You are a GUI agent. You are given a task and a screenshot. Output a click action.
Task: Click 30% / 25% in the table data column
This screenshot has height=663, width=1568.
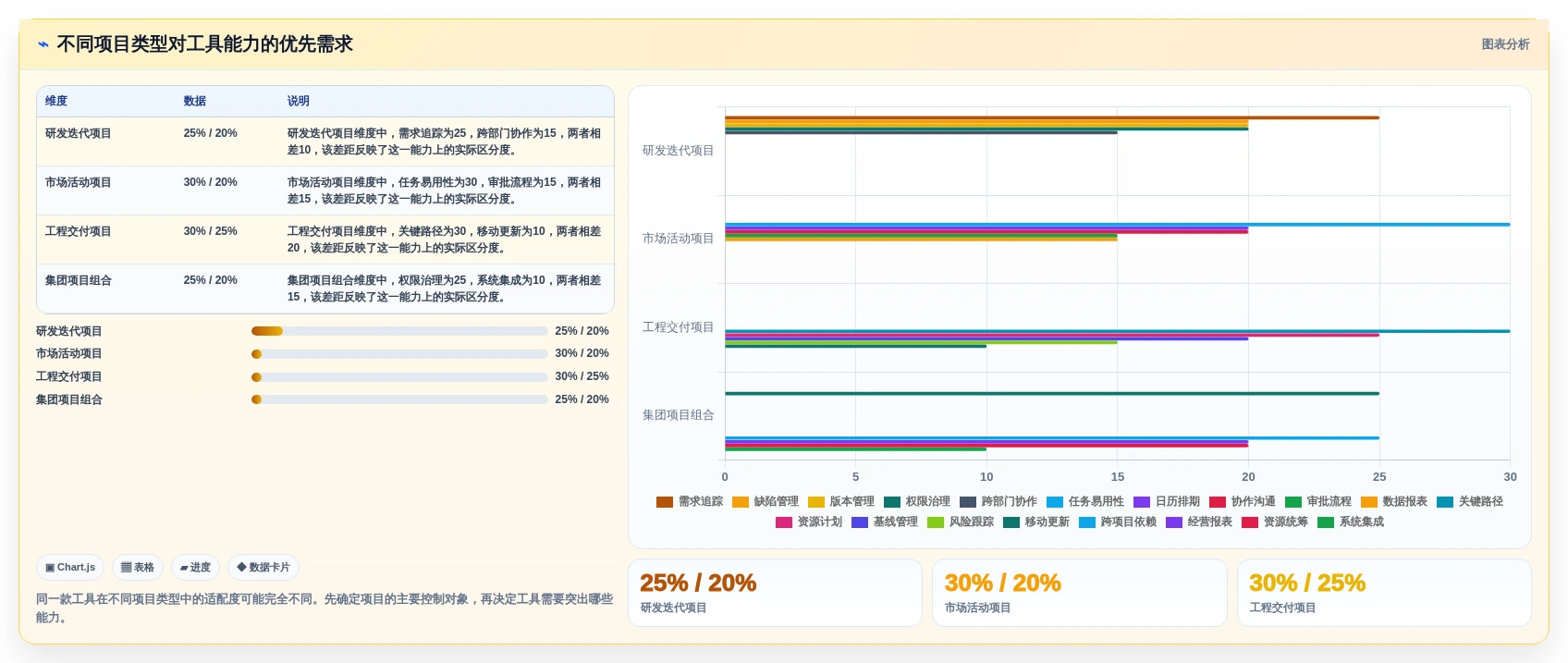coord(210,231)
